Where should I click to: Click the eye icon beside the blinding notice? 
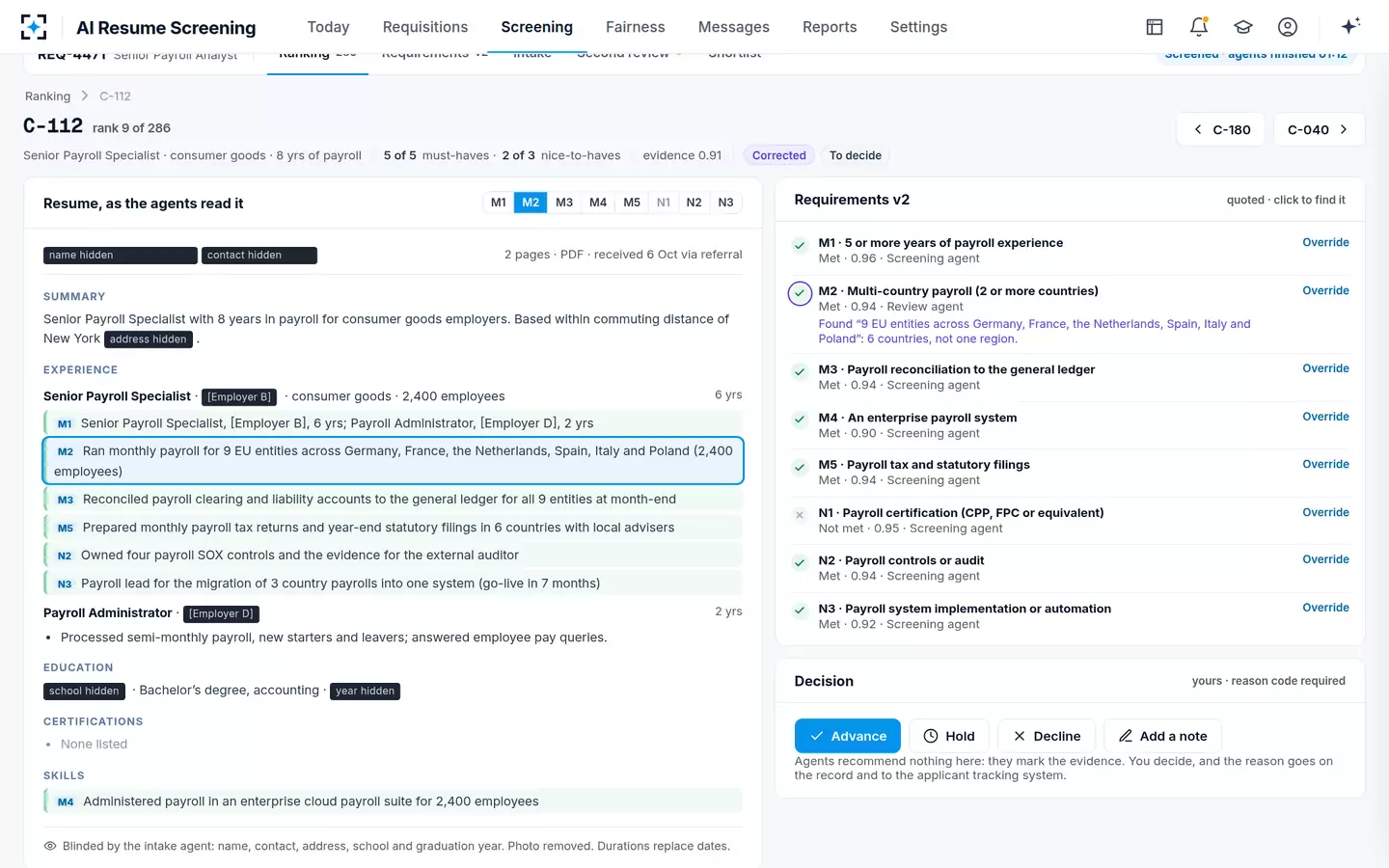click(x=50, y=846)
